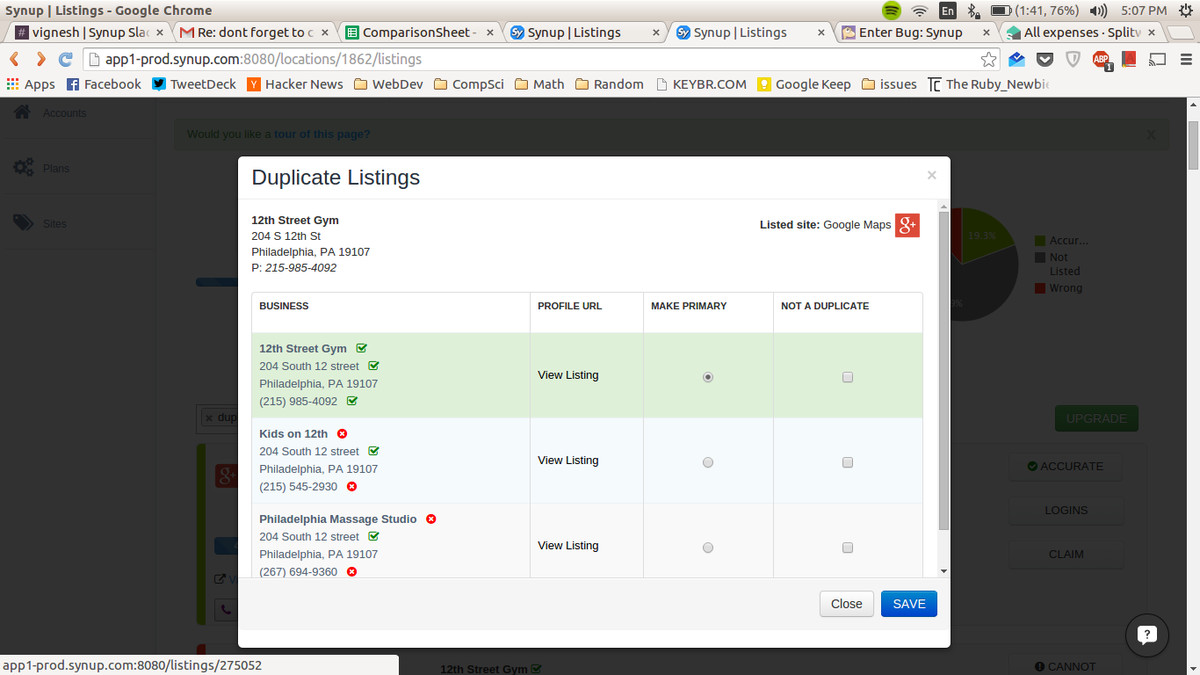
Task: Open the Wi-Fi network indicator
Action: pyautogui.click(x=920, y=10)
